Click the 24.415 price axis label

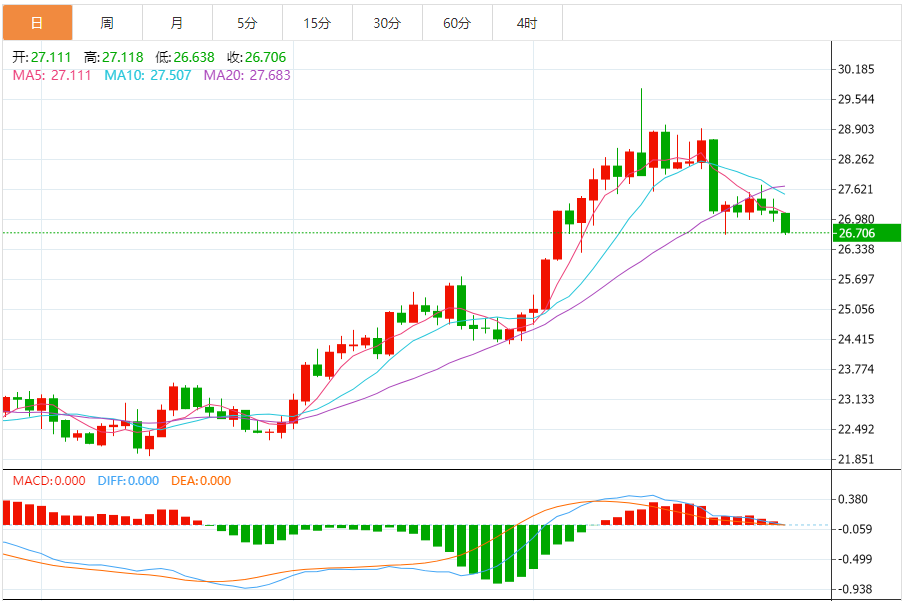click(856, 339)
